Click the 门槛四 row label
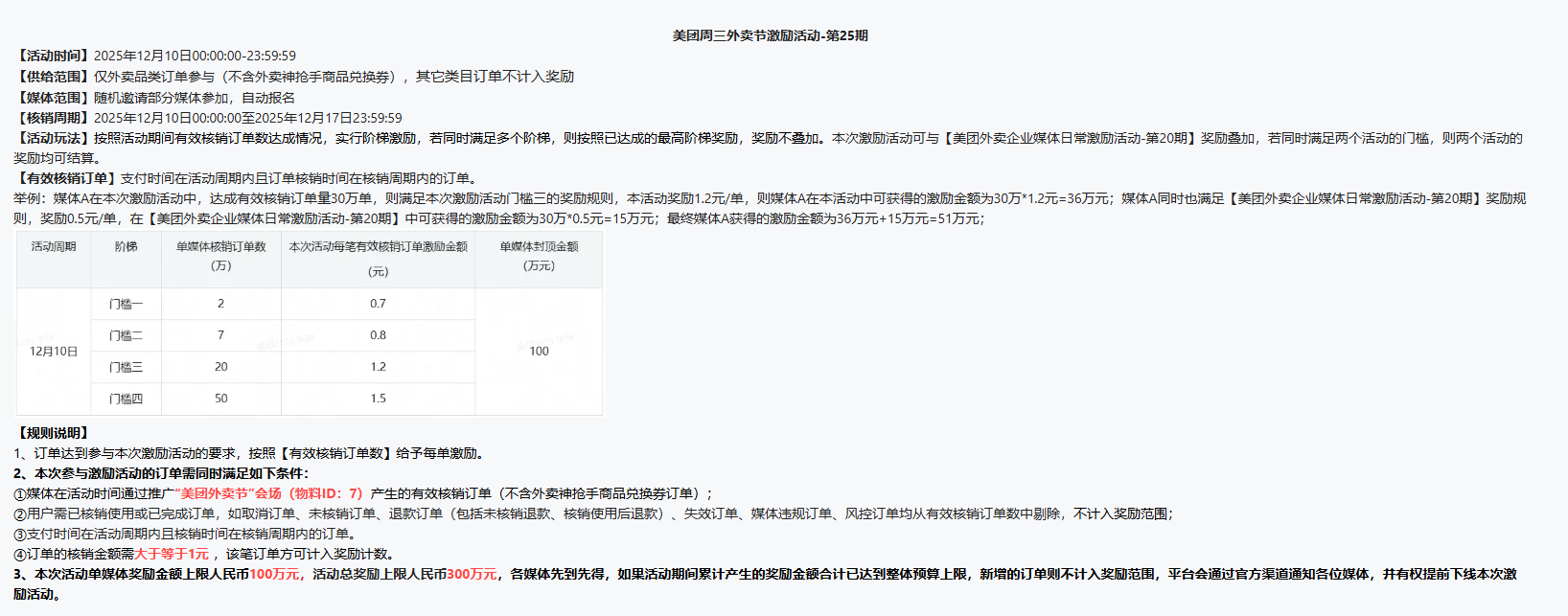Viewport: 1568px width, 616px height. pos(126,399)
